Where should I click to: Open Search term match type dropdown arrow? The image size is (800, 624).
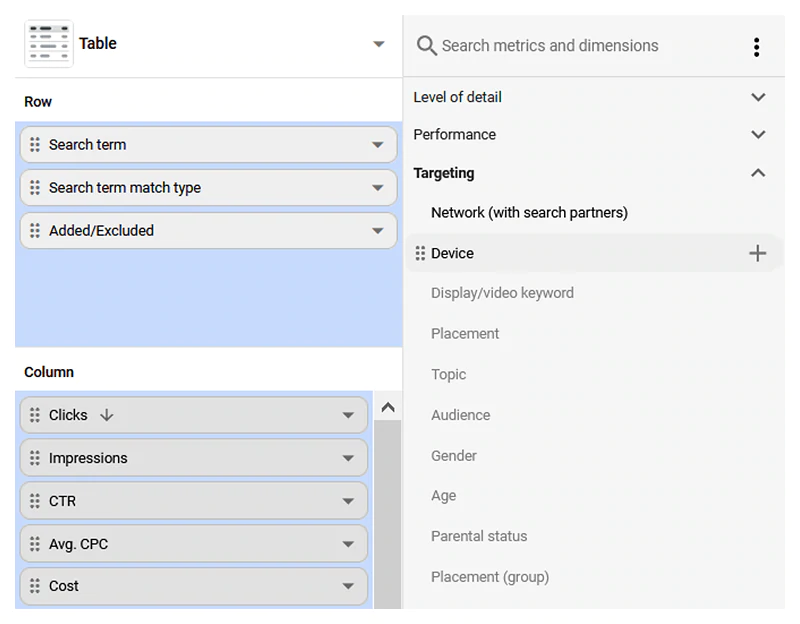pyautogui.click(x=377, y=188)
